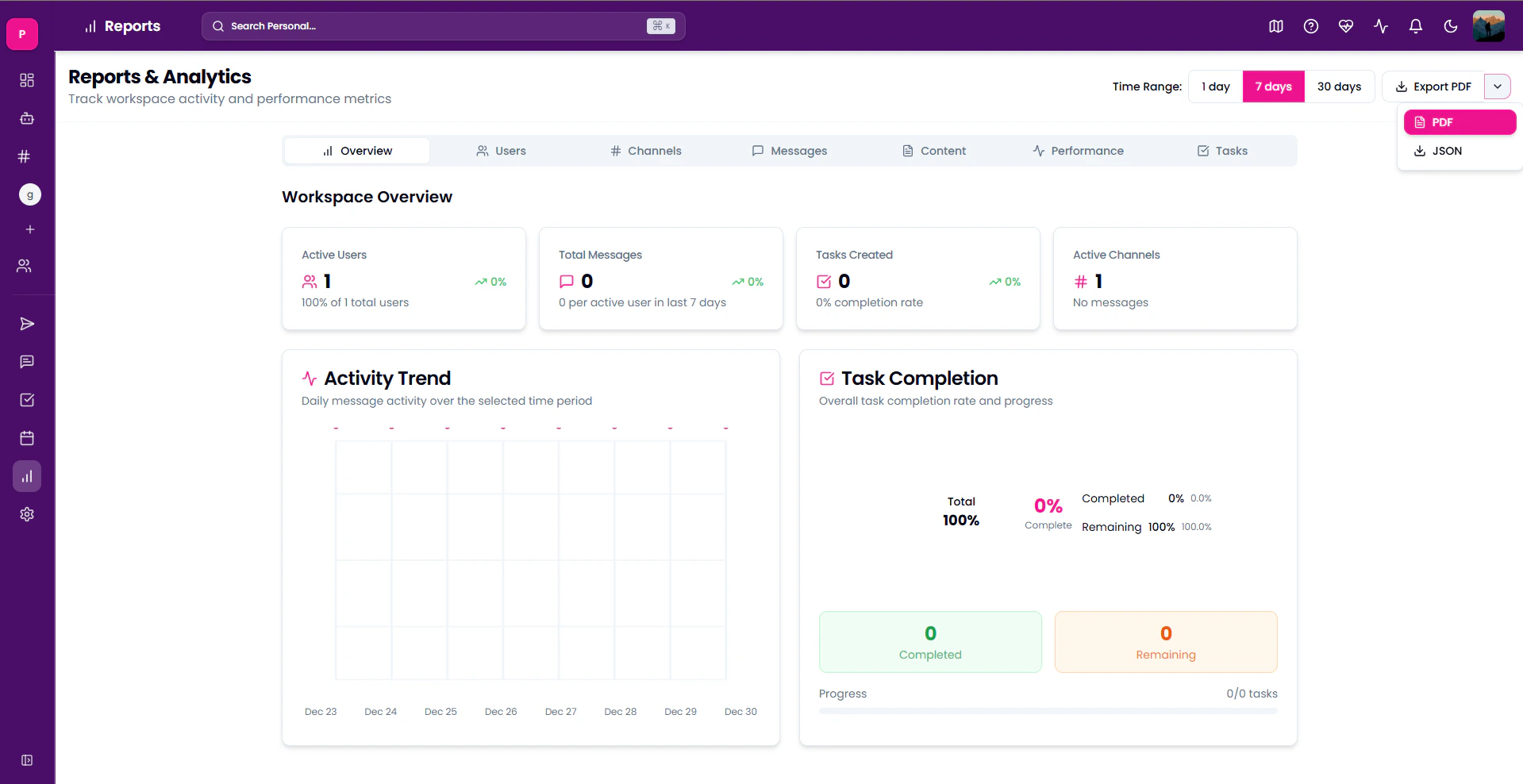The image size is (1523, 784).
Task: Open notifications bell icon
Action: [1416, 26]
